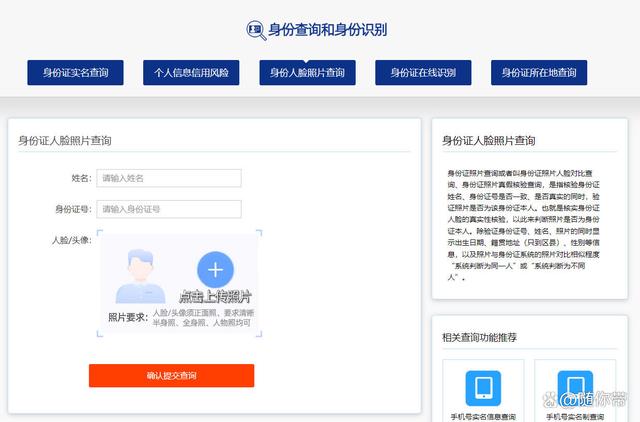Click the 身份查询和身份识别 page title
This screenshot has height=422, width=640.
[328, 30]
